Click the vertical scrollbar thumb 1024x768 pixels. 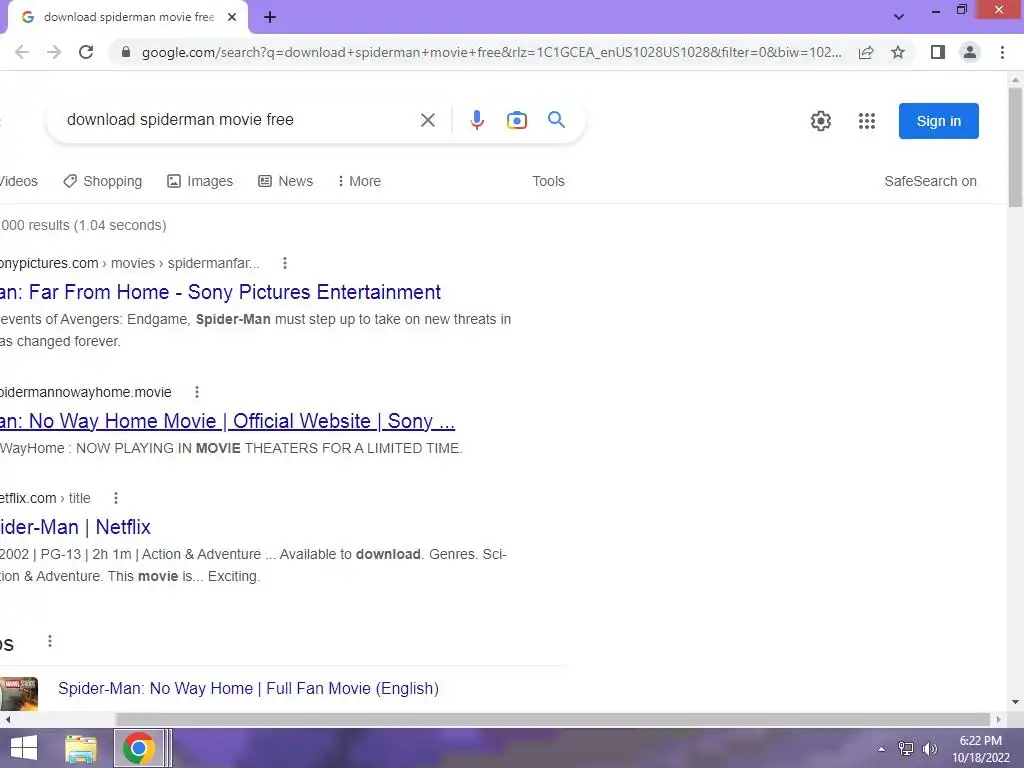(x=1015, y=148)
